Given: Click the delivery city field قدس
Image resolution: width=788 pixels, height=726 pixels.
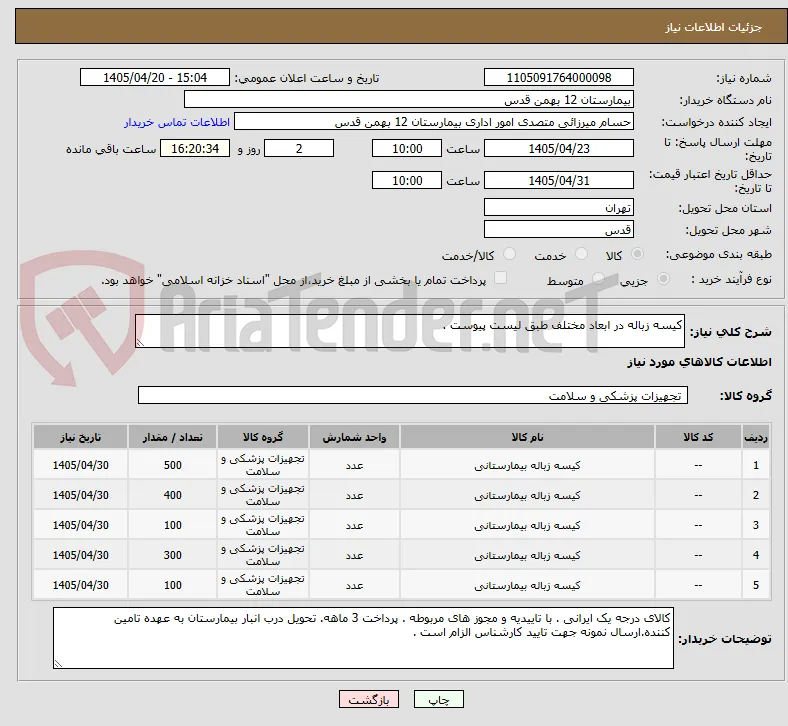Looking at the screenshot, I should (558, 229).
